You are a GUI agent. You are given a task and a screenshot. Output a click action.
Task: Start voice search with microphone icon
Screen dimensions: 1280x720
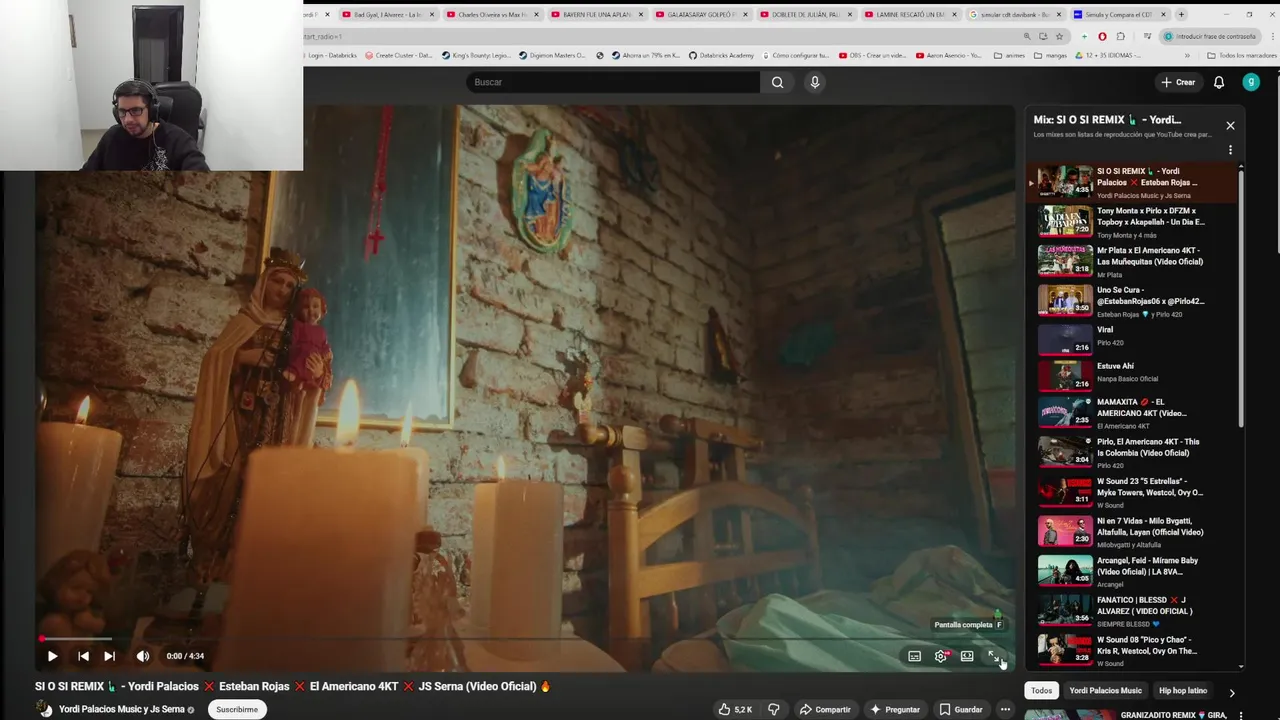point(815,82)
